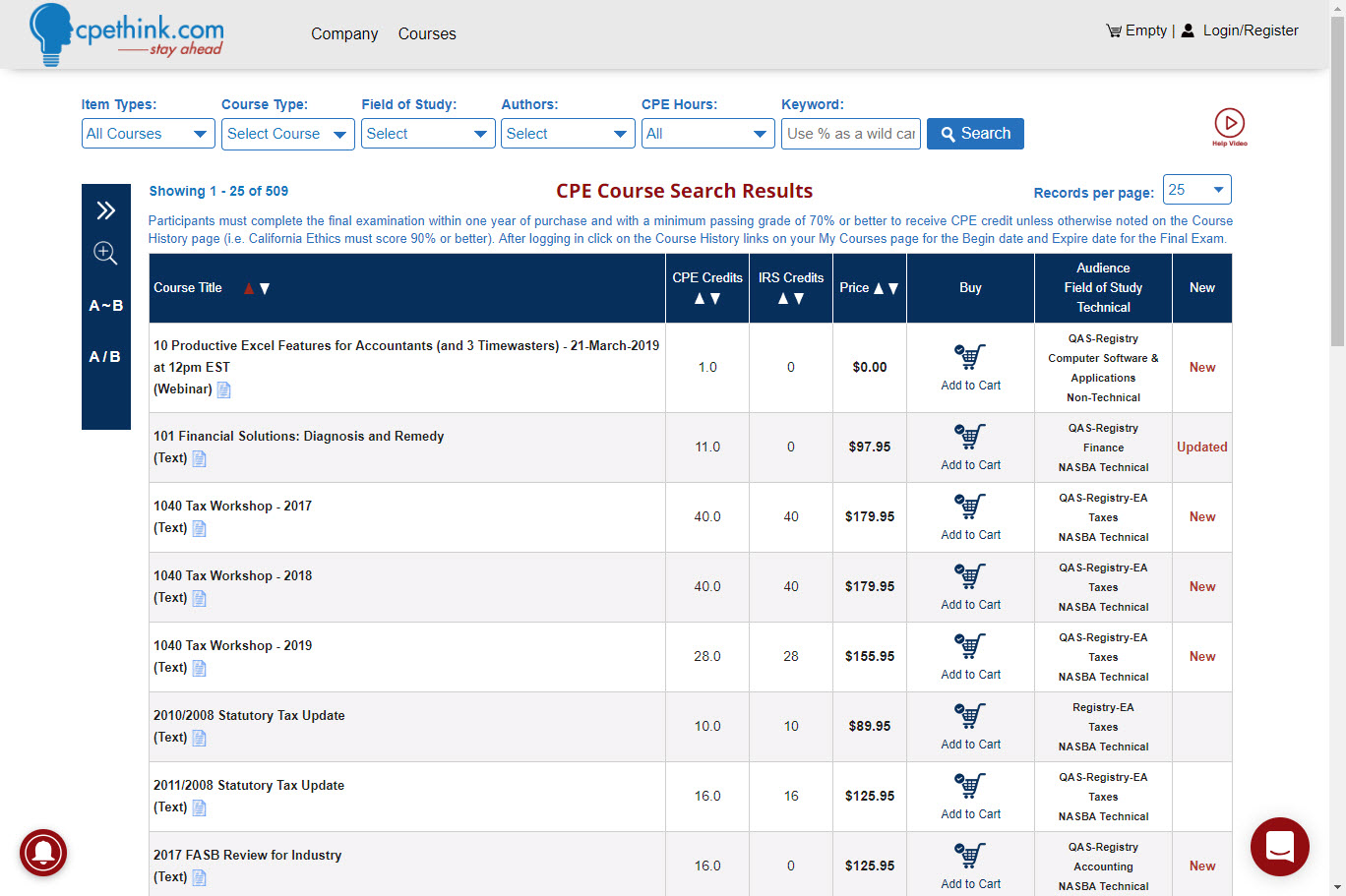
Task: Open the Login/Register link
Action: 1251,30
